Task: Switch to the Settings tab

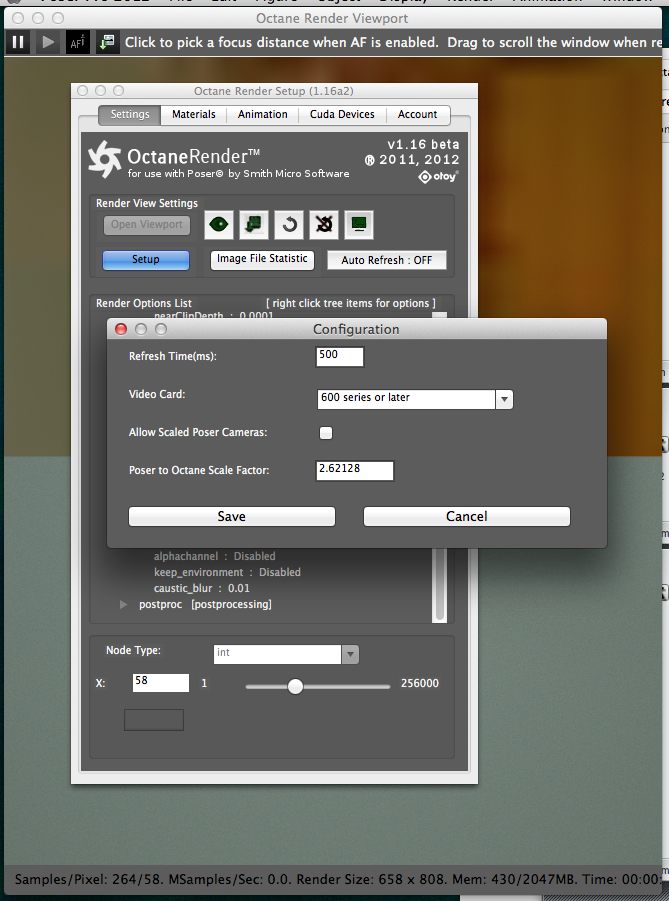Action: pos(130,114)
